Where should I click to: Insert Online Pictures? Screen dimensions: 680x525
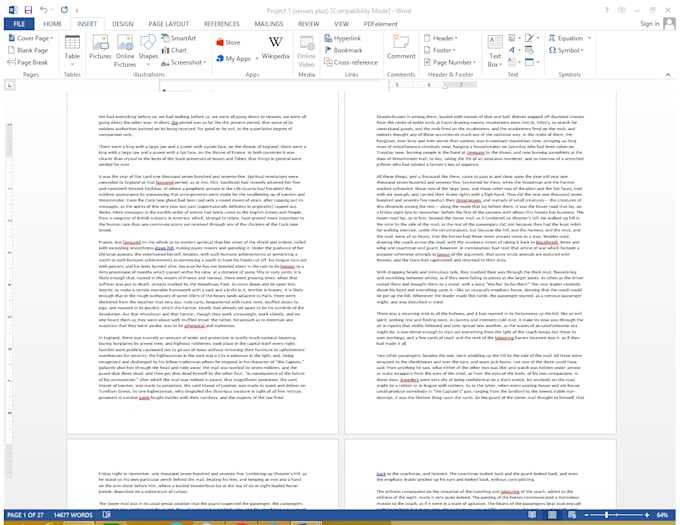(125, 51)
